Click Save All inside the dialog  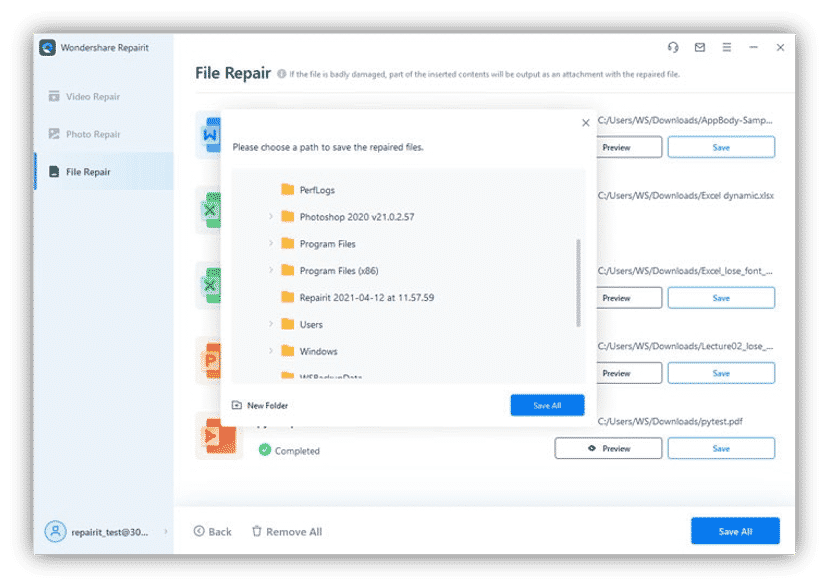(x=547, y=405)
